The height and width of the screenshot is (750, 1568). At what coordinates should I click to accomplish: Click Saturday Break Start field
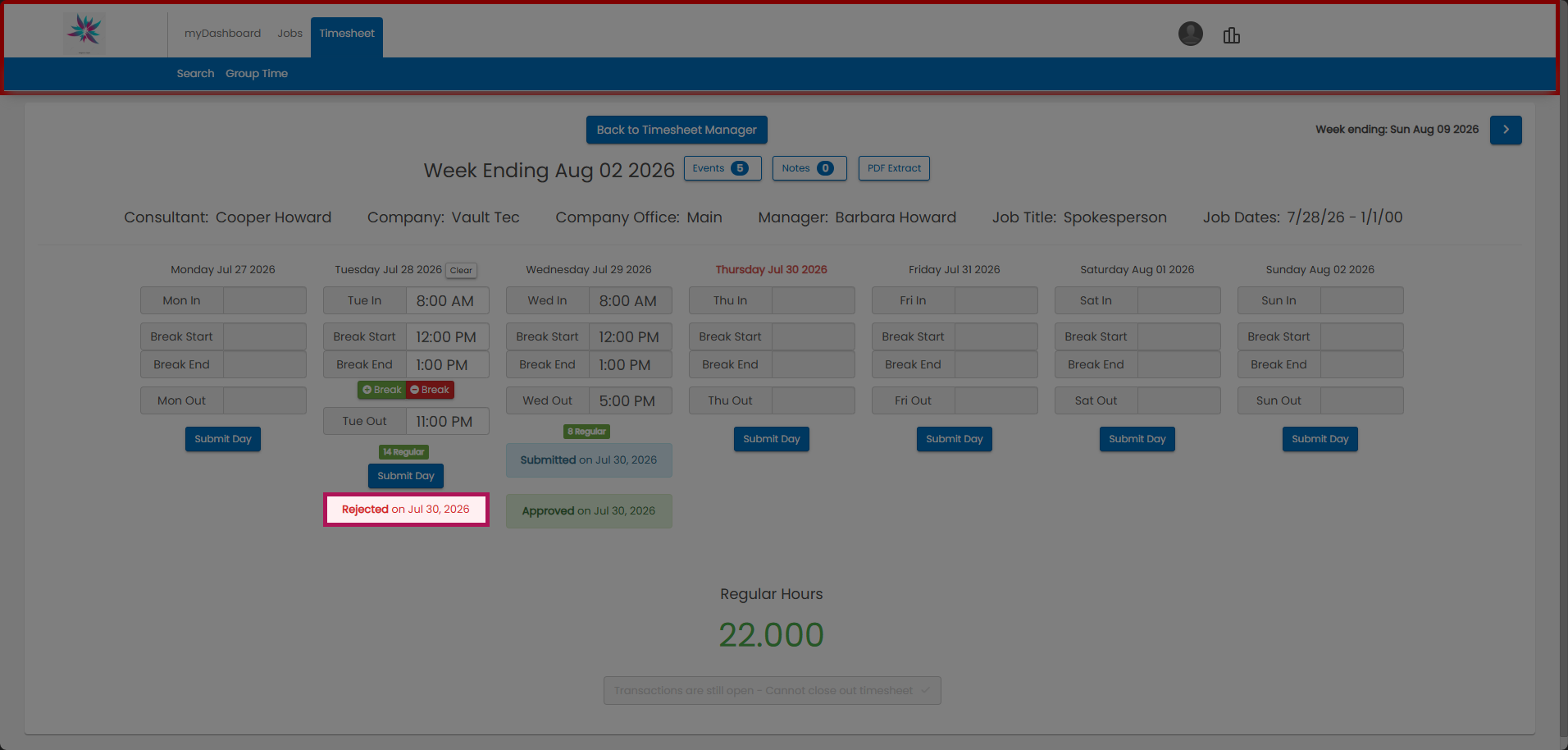click(1178, 336)
